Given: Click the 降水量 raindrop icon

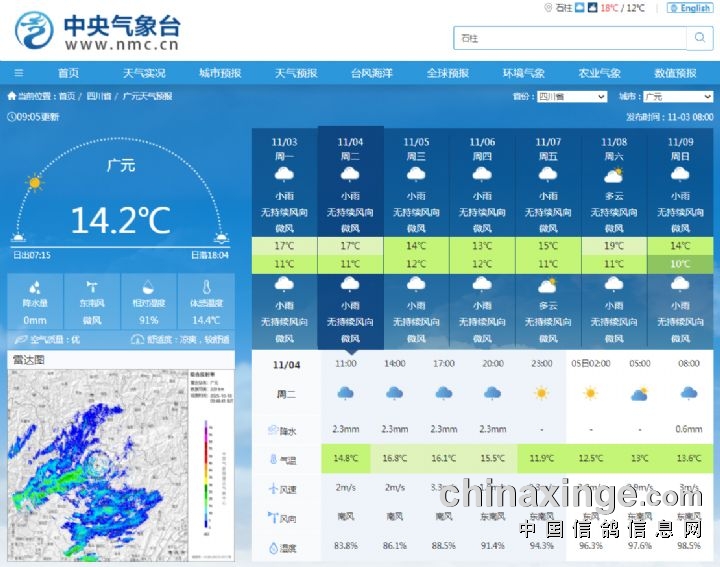Looking at the screenshot, I should (x=35, y=287).
